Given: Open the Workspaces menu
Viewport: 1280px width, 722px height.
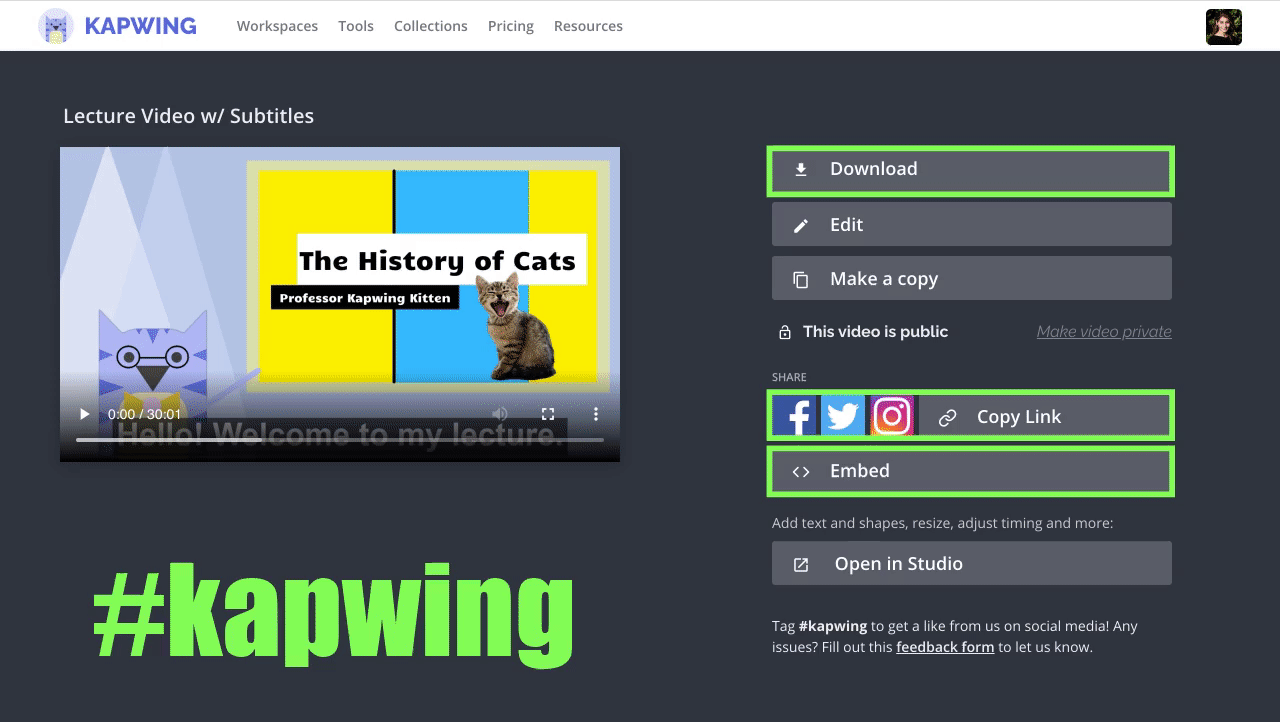Looking at the screenshot, I should (x=277, y=26).
